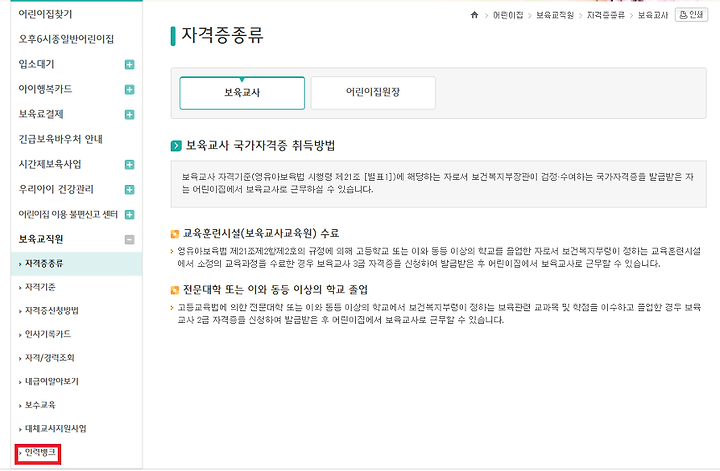
Task: Click 전문대학 또는 이와 동등 이상의 학교 졸업
Action: point(276,290)
